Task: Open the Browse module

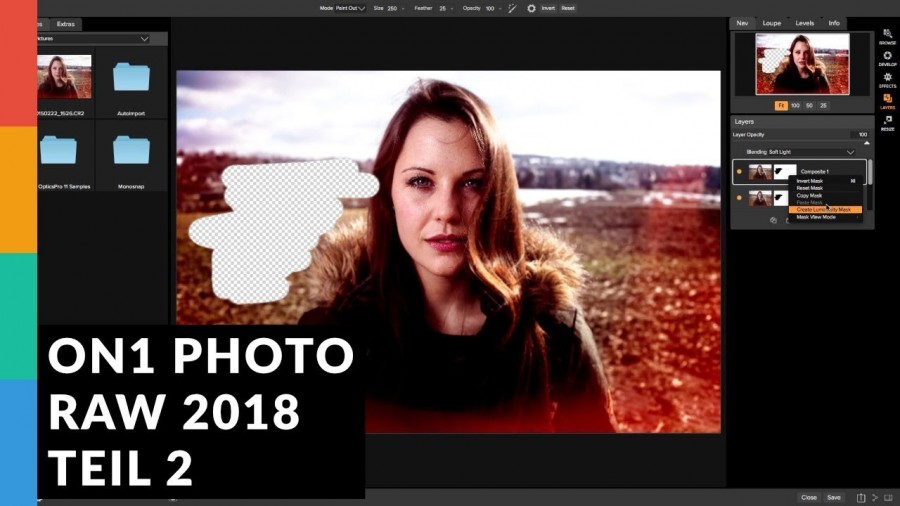Action: pos(887,37)
